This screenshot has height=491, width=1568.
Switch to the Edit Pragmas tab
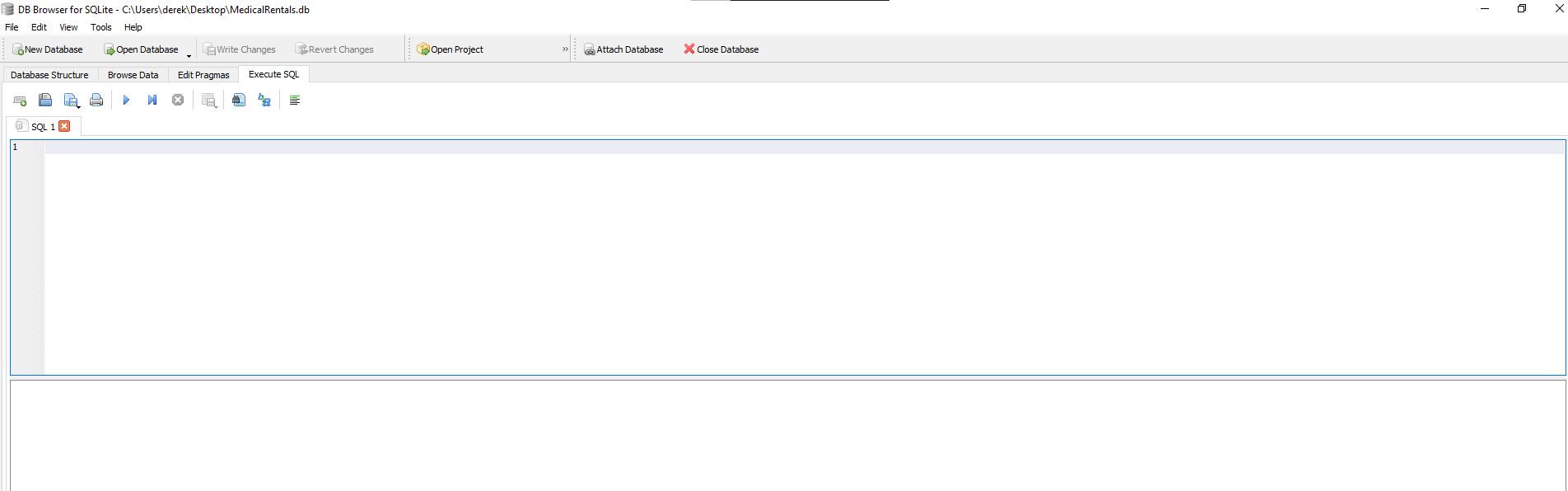(x=203, y=75)
